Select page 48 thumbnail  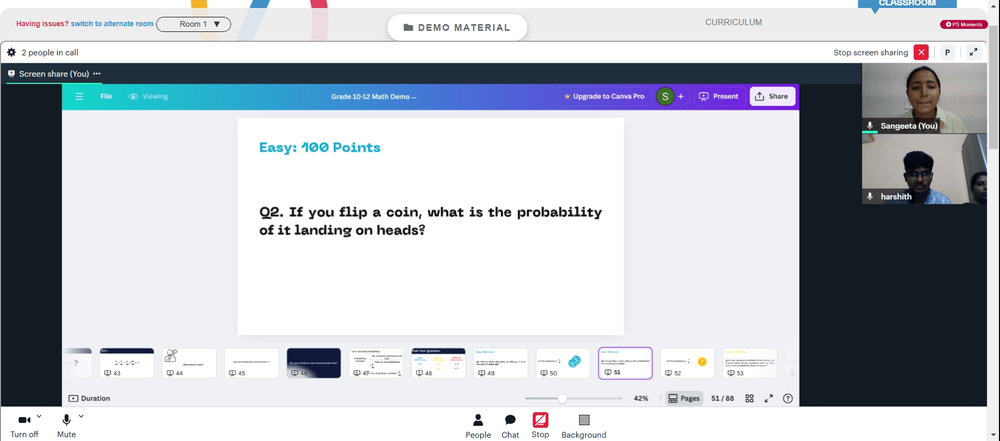pos(438,363)
